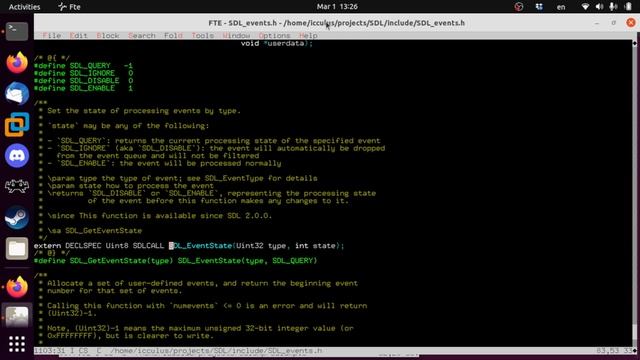This screenshot has width=640, height=360.
Task: Close the FTE window
Action: pyautogui.click(x=631, y=22)
